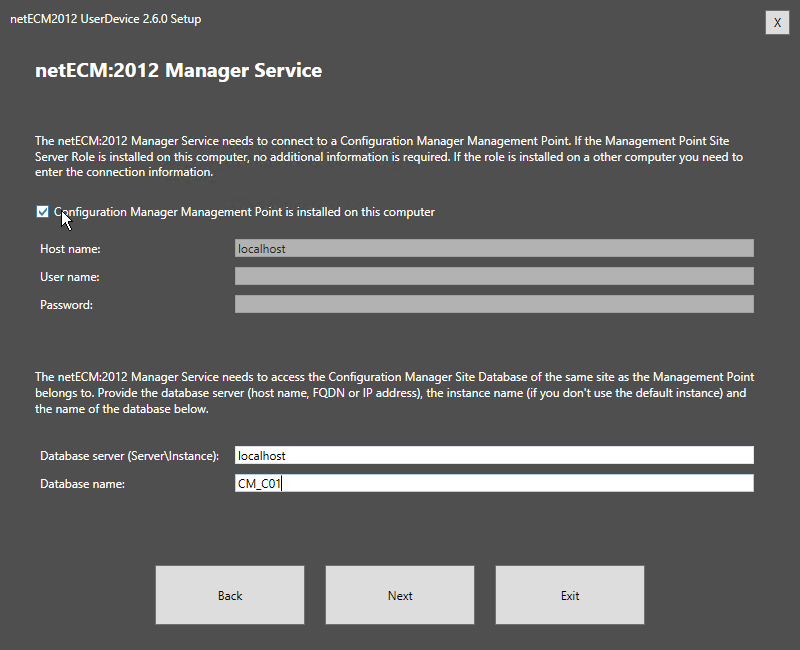Exit the setup wizard

tap(570, 595)
